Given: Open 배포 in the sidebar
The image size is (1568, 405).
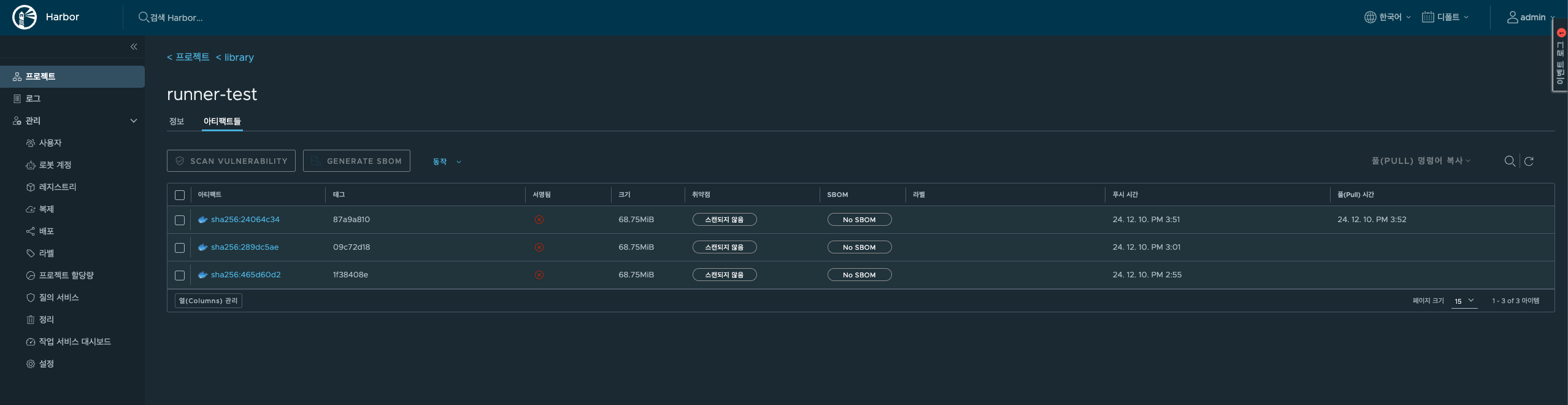Looking at the screenshot, I should (x=72, y=231).
